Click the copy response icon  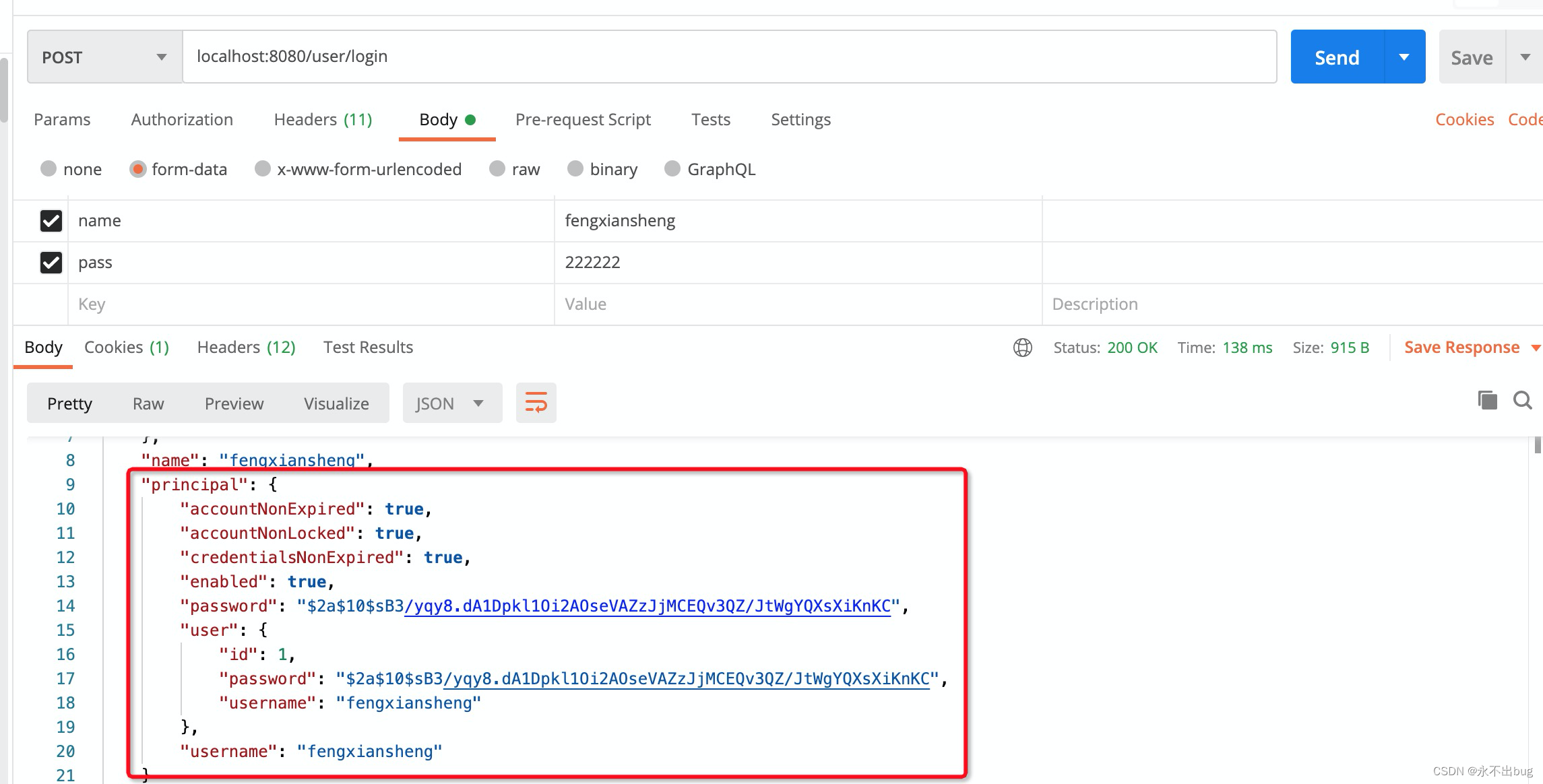click(1487, 400)
